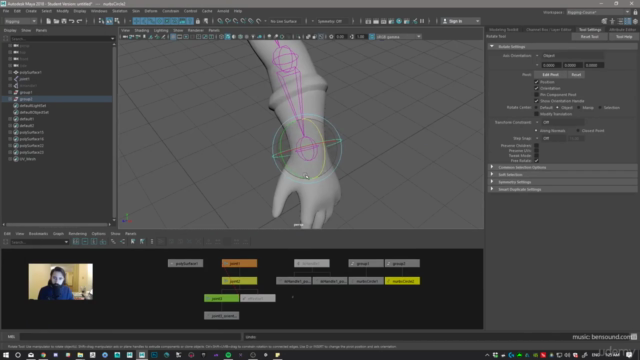
Task: Click the Sign In button
Action: [461, 21]
